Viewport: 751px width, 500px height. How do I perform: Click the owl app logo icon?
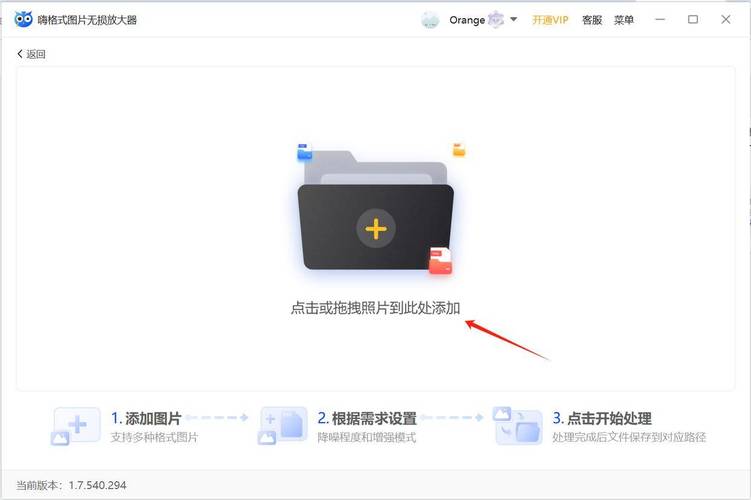(x=23, y=20)
